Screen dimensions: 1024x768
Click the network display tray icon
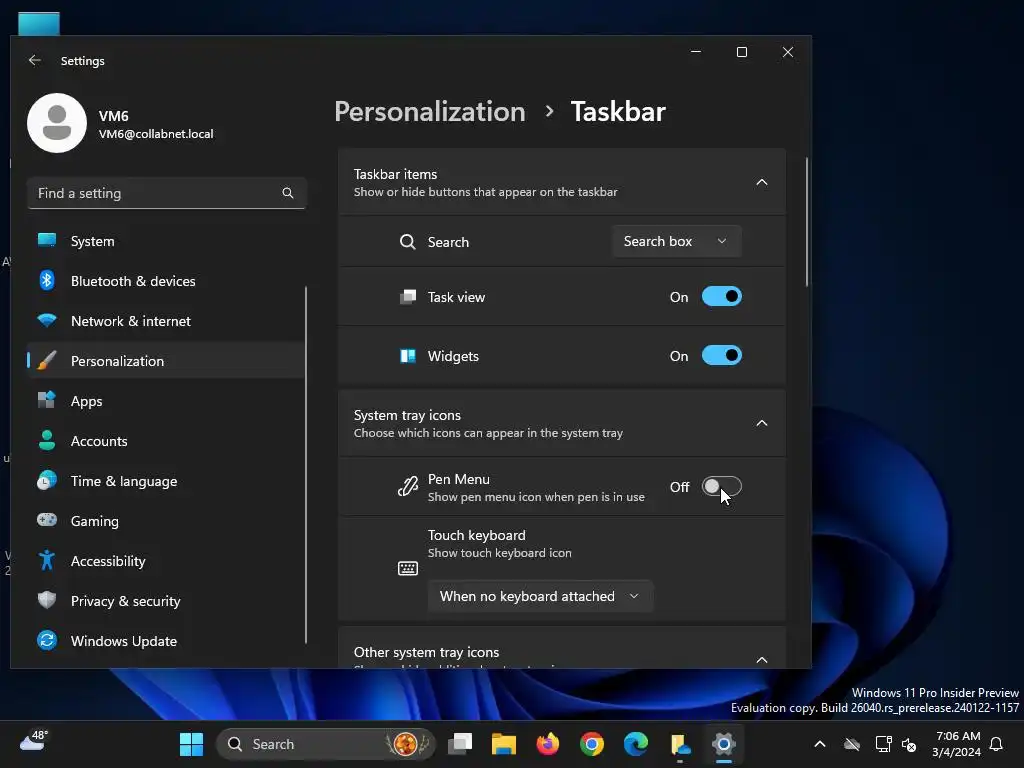883,744
